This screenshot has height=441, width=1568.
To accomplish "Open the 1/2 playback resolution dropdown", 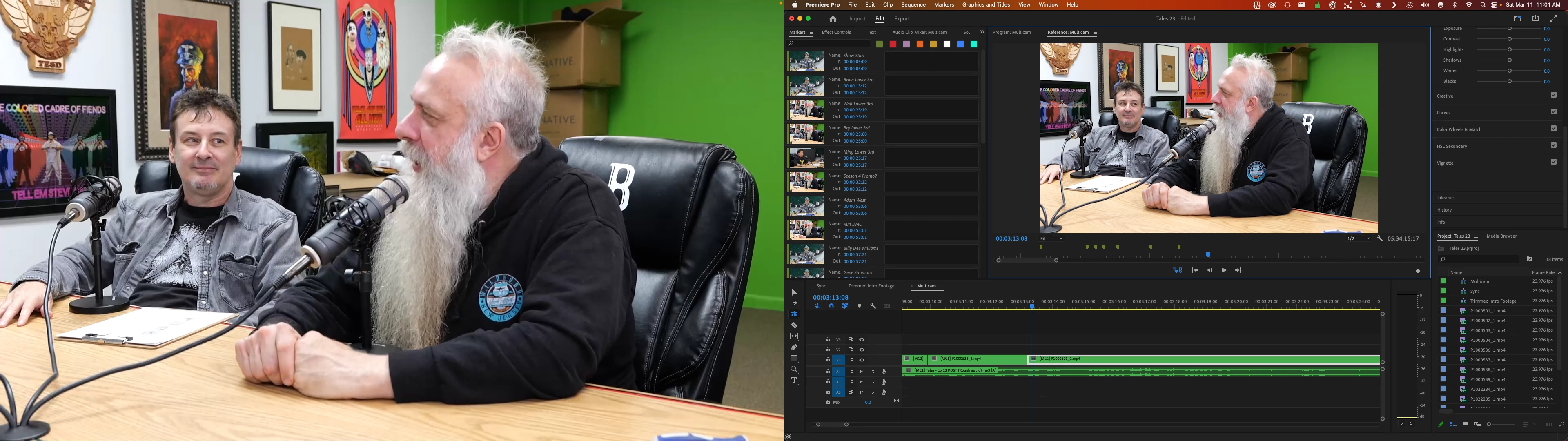I will pyautogui.click(x=1358, y=239).
